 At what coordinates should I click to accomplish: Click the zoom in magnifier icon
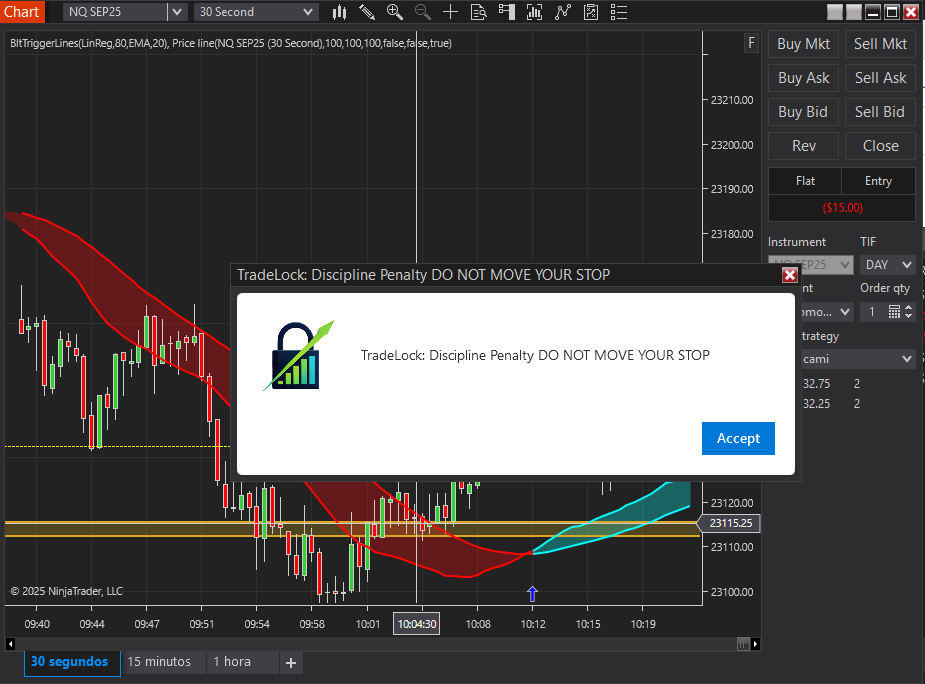click(x=395, y=12)
